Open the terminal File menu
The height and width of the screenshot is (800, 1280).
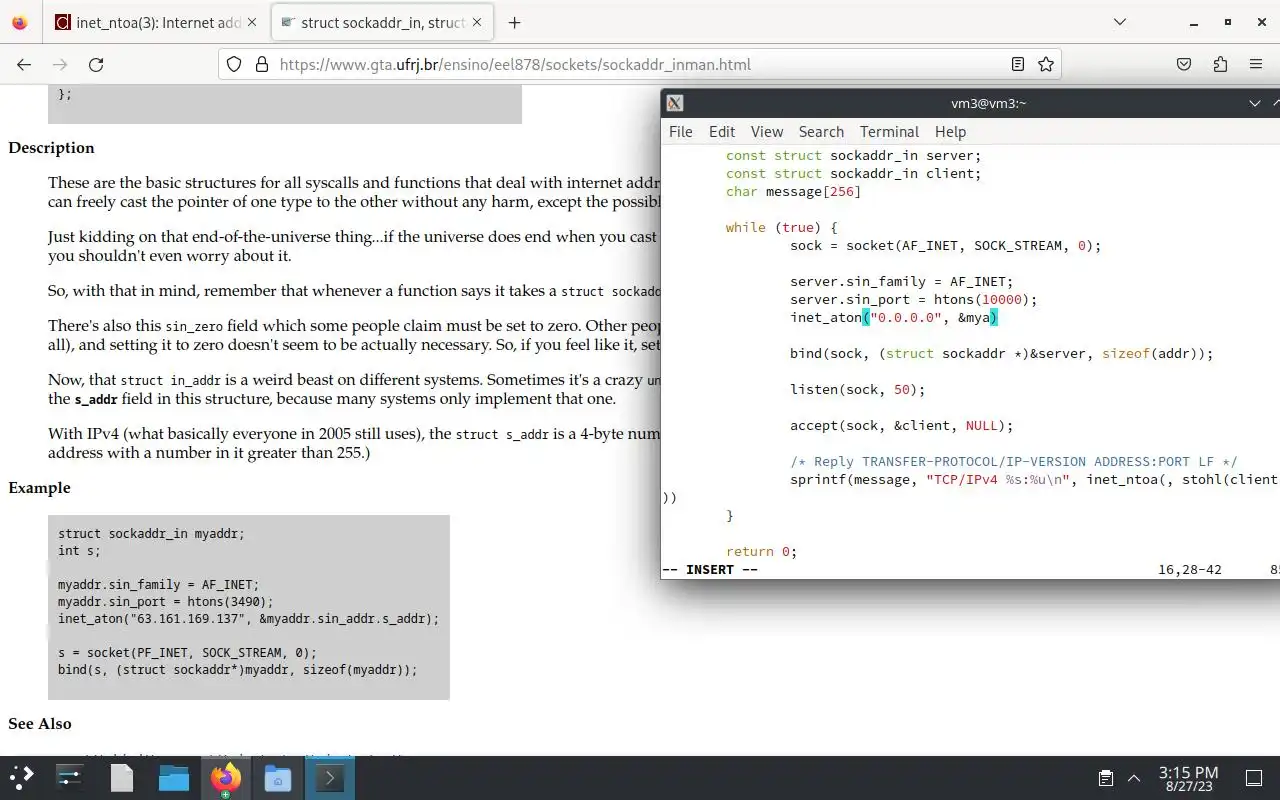[681, 132]
